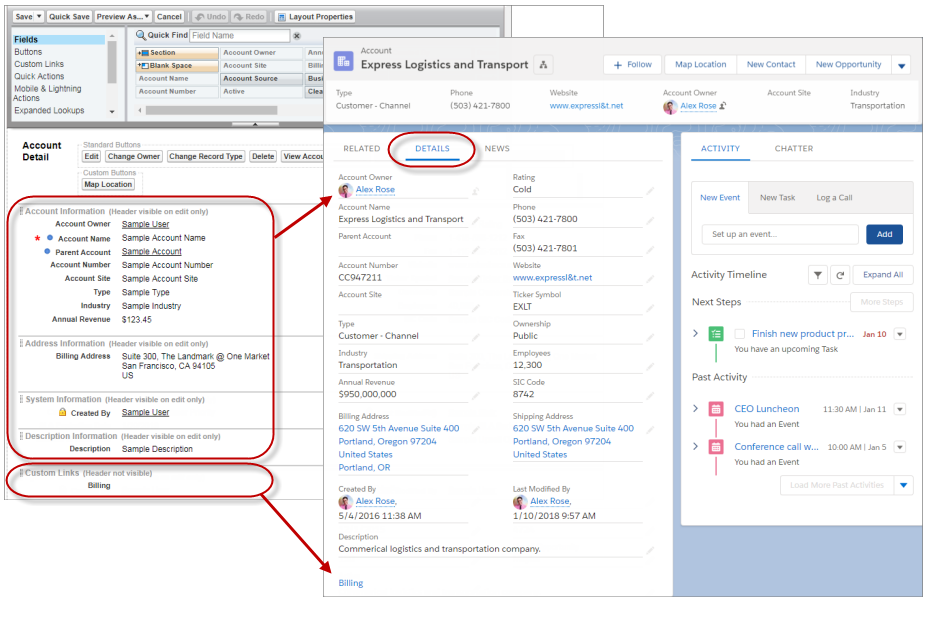This screenshot has height=617, width=929.
Task: Open the Billing custom link
Action: tap(351, 583)
